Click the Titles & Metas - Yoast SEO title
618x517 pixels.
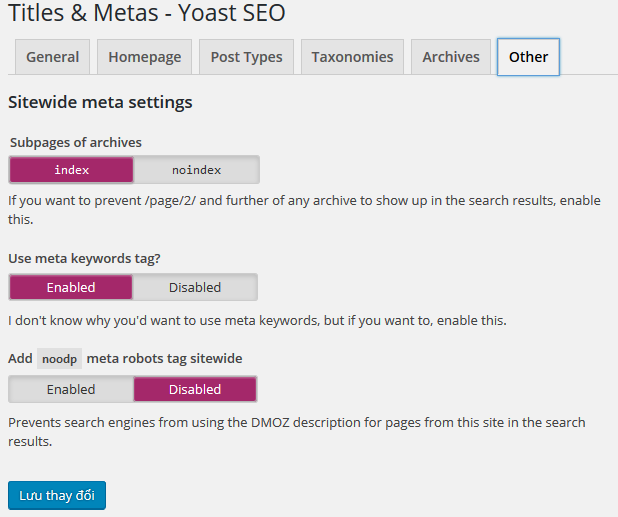click(x=147, y=13)
